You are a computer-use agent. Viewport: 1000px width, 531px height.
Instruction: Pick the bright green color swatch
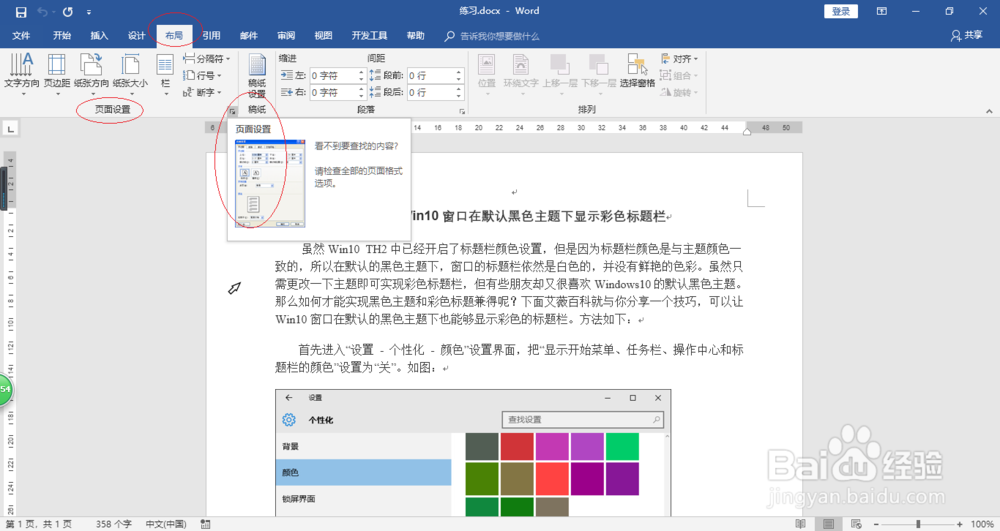click(x=622, y=446)
